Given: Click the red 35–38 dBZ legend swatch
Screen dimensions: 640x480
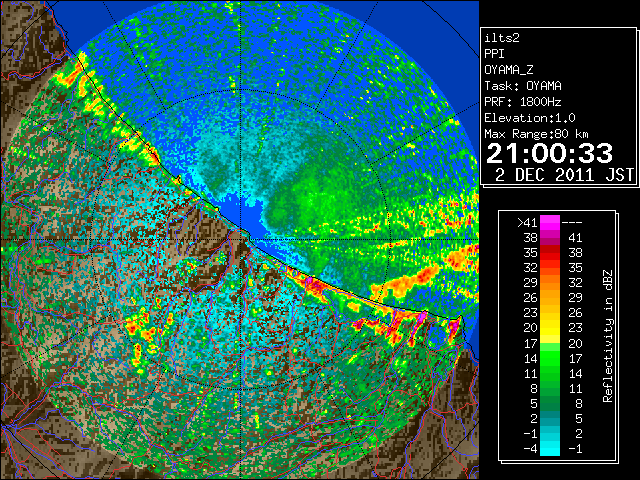Looking at the screenshot, I should point(550,253).
